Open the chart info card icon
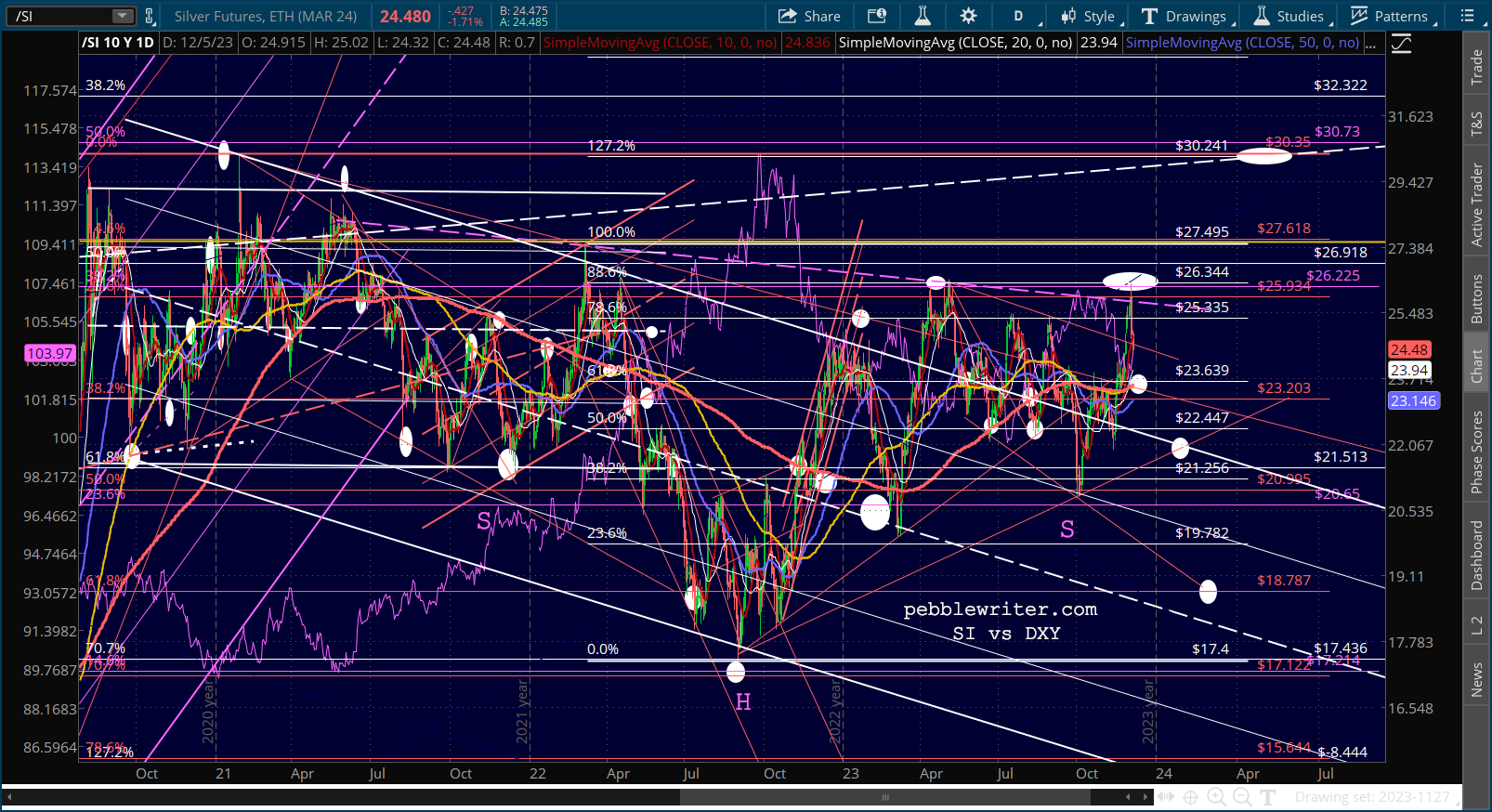The image size is (1492, 812). click(877, 16)
